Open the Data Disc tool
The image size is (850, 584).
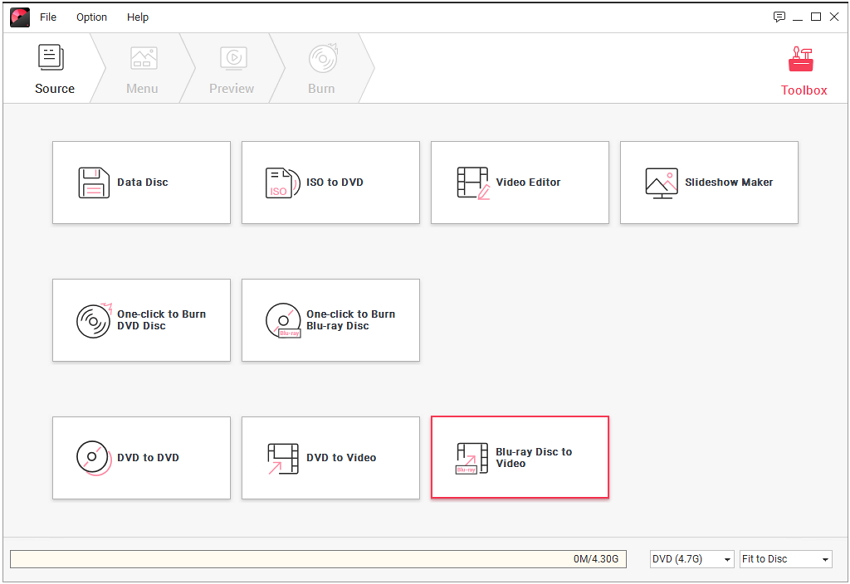tap(141, 182)
